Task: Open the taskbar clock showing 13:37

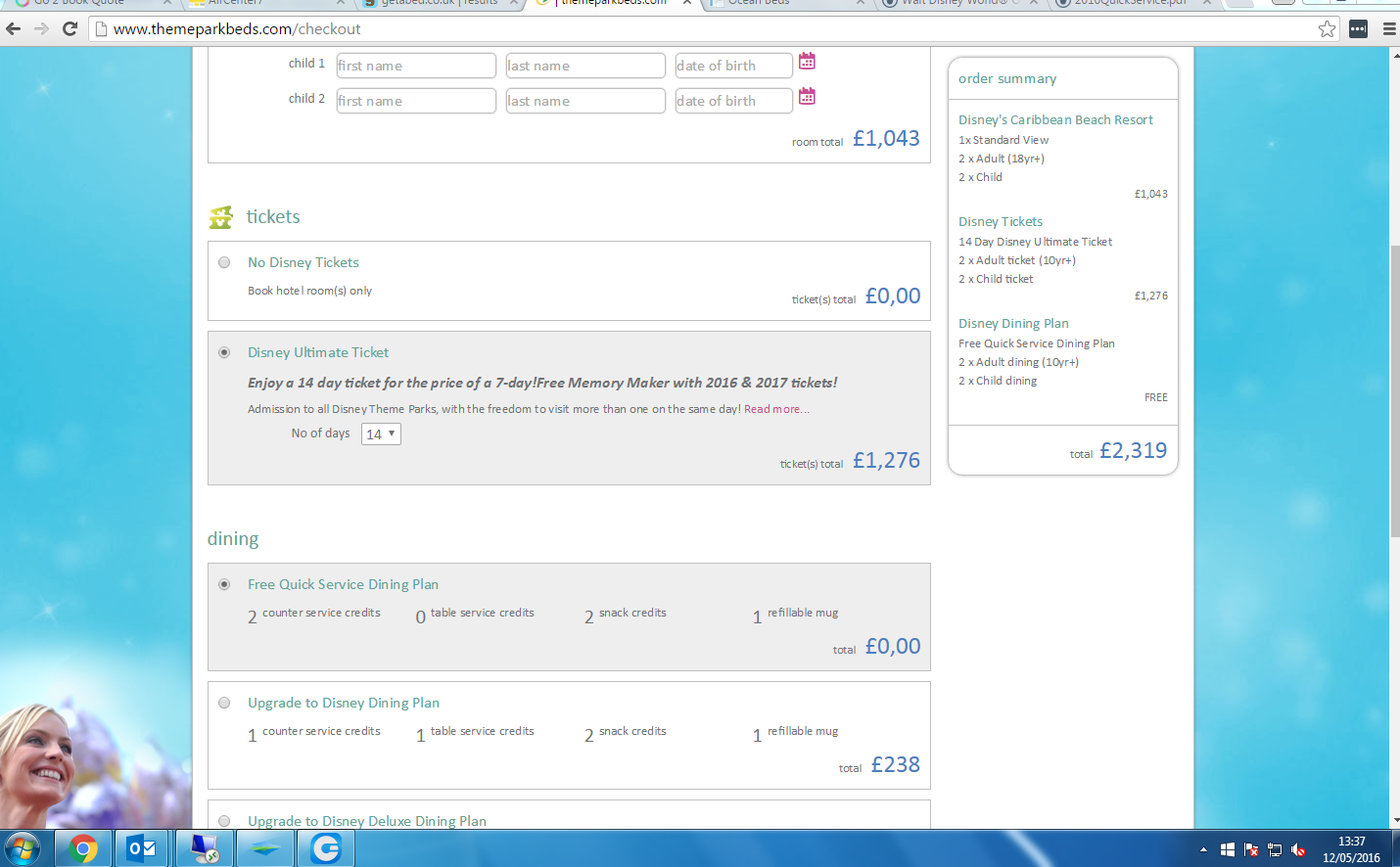Action: [1351, 849]
